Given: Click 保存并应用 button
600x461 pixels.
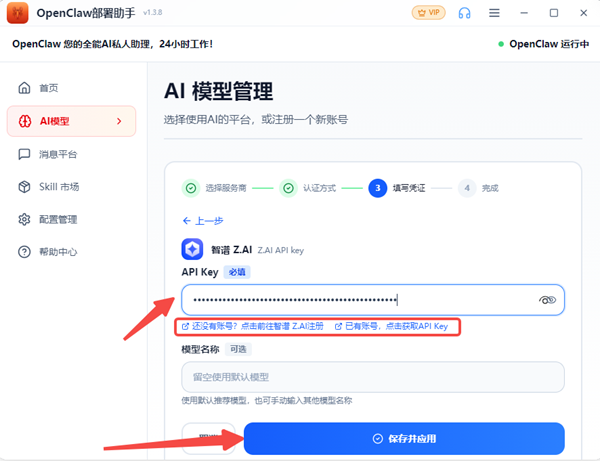Looking at the screenshot, I should click(x=404, y=438).
